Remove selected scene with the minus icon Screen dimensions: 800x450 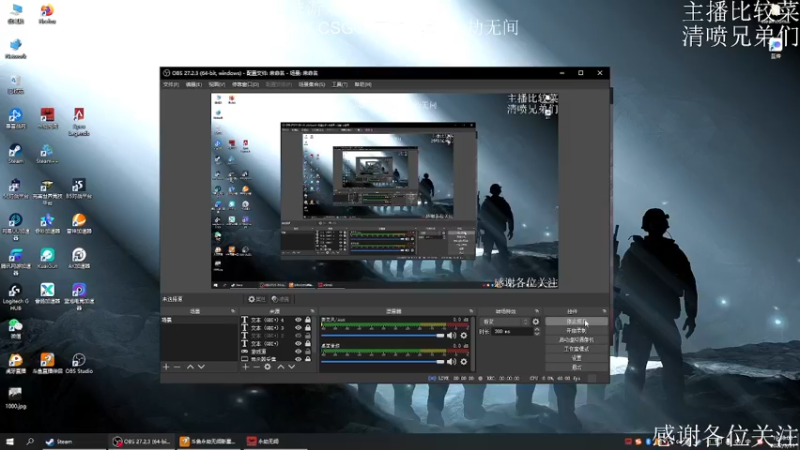[x=177, y=367]
